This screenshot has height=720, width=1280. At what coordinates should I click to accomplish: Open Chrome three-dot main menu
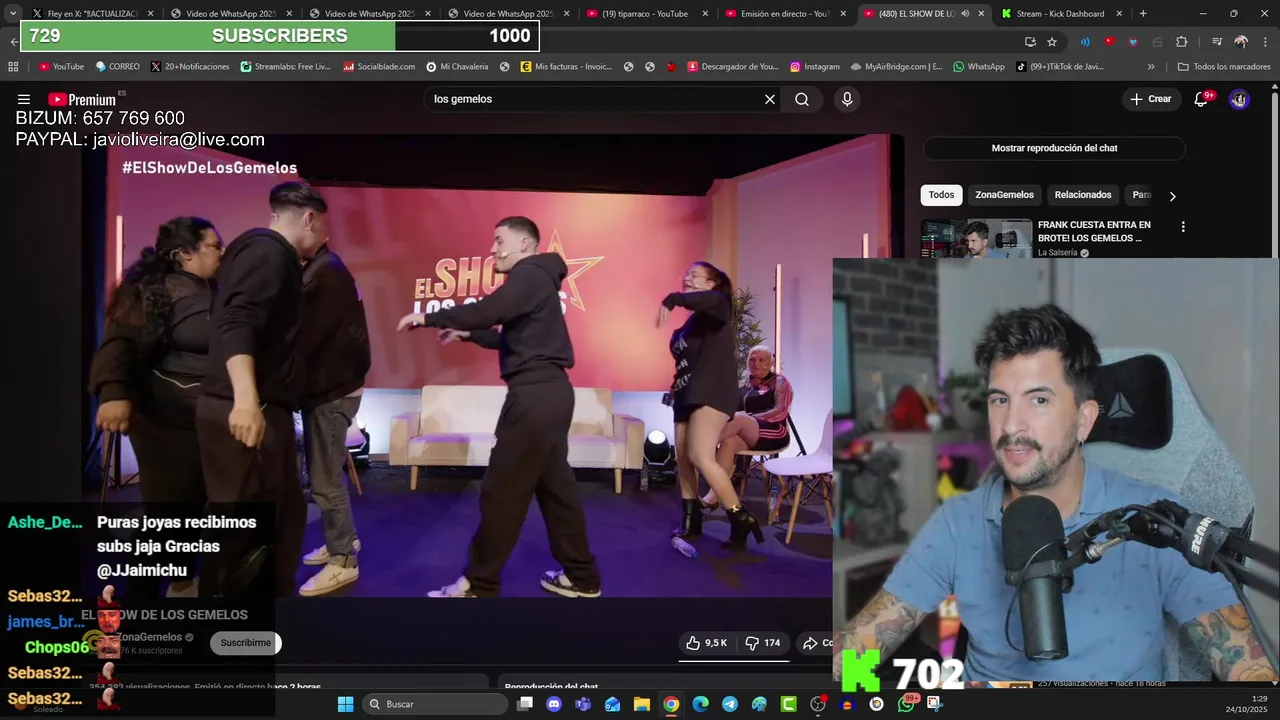click(1265, 41)
